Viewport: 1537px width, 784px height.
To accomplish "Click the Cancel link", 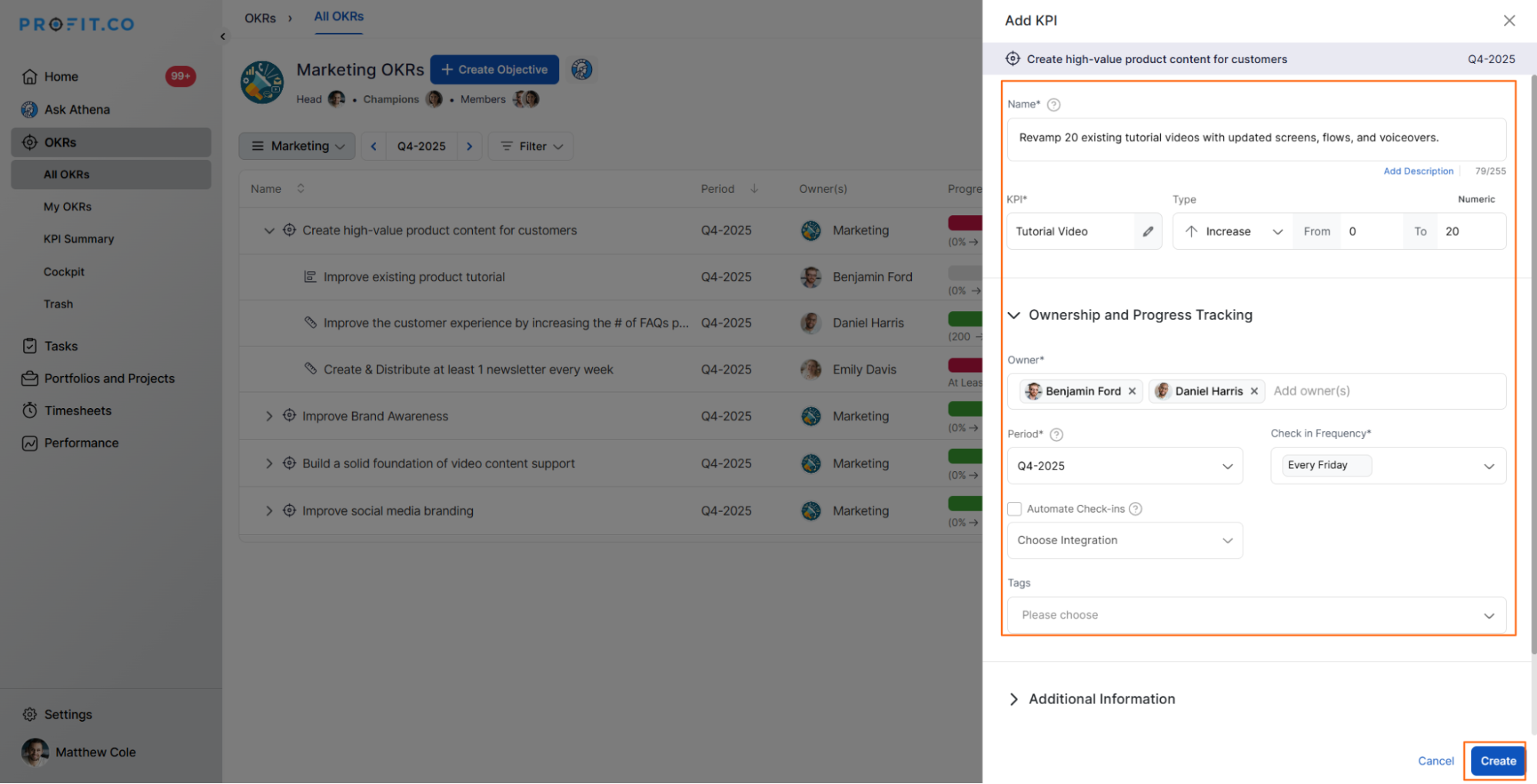I will click(x=1436, y=761).
